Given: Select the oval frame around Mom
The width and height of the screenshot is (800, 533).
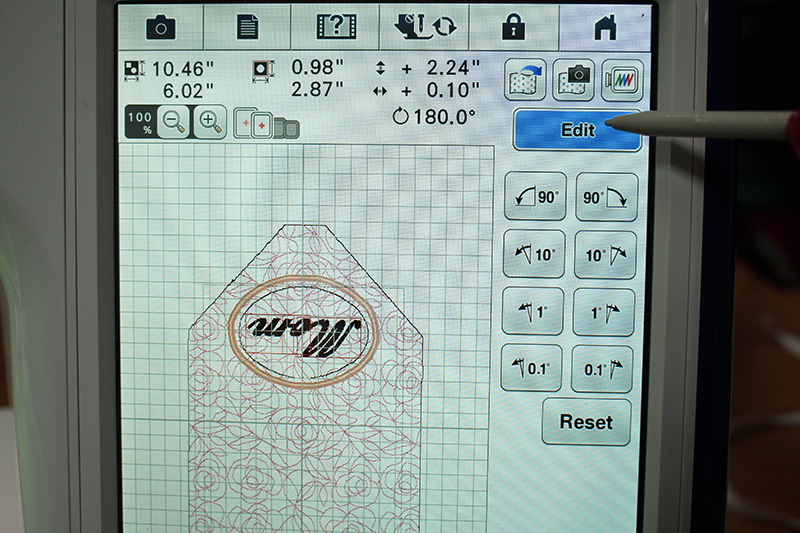Looking at the screenshot, I should click(304, 332).
